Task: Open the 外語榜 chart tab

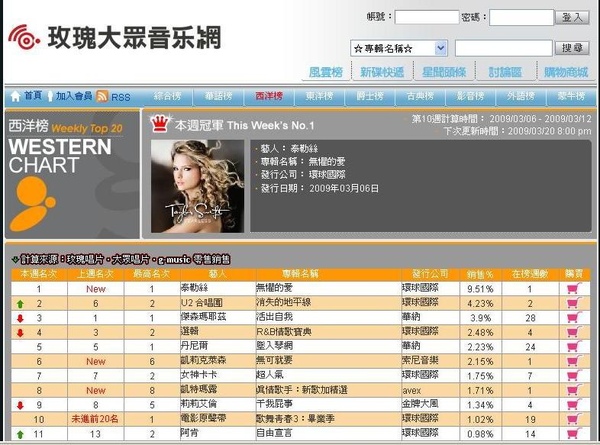Action: point(521,96)
